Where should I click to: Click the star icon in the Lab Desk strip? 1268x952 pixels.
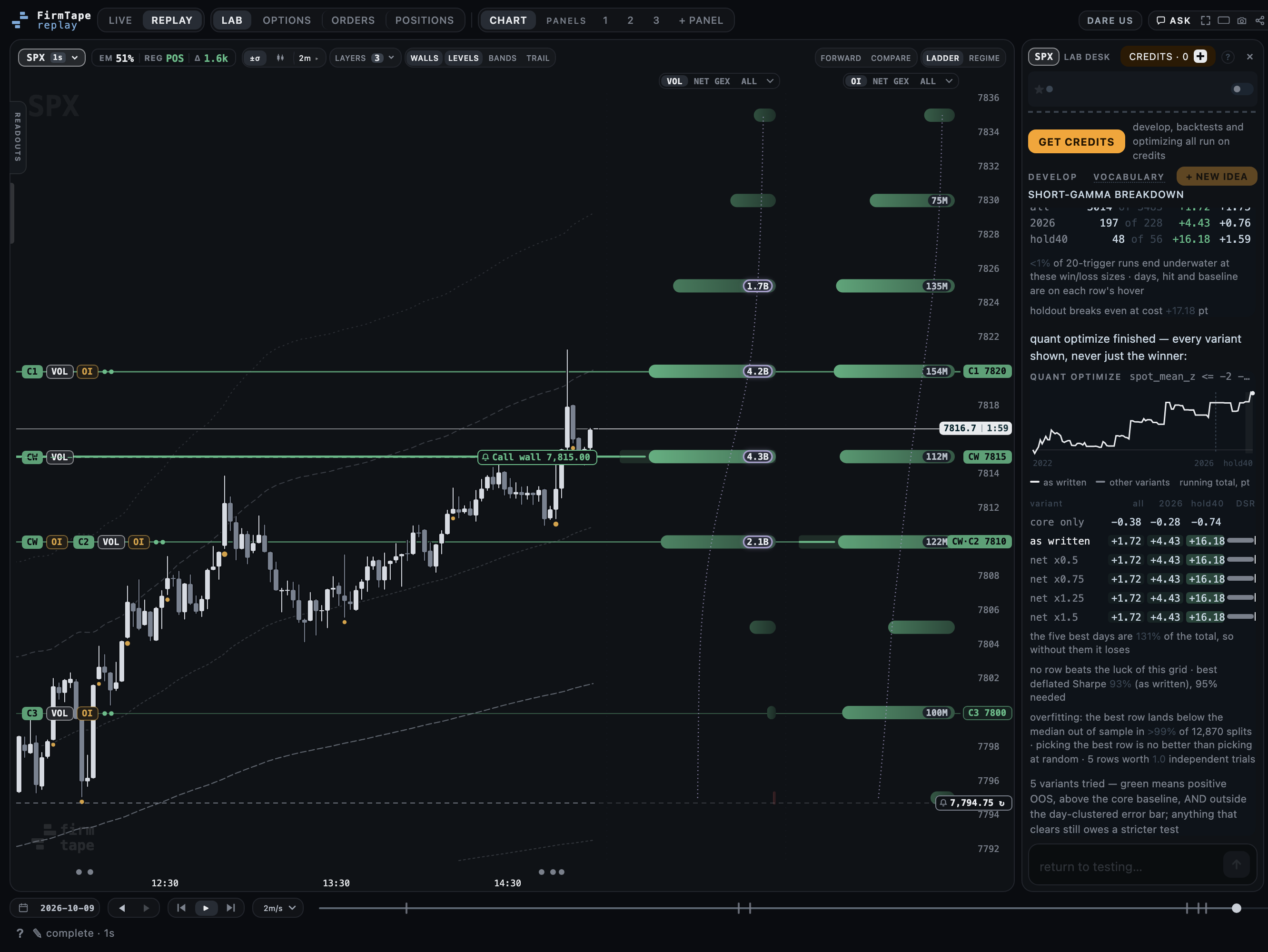1039,89
